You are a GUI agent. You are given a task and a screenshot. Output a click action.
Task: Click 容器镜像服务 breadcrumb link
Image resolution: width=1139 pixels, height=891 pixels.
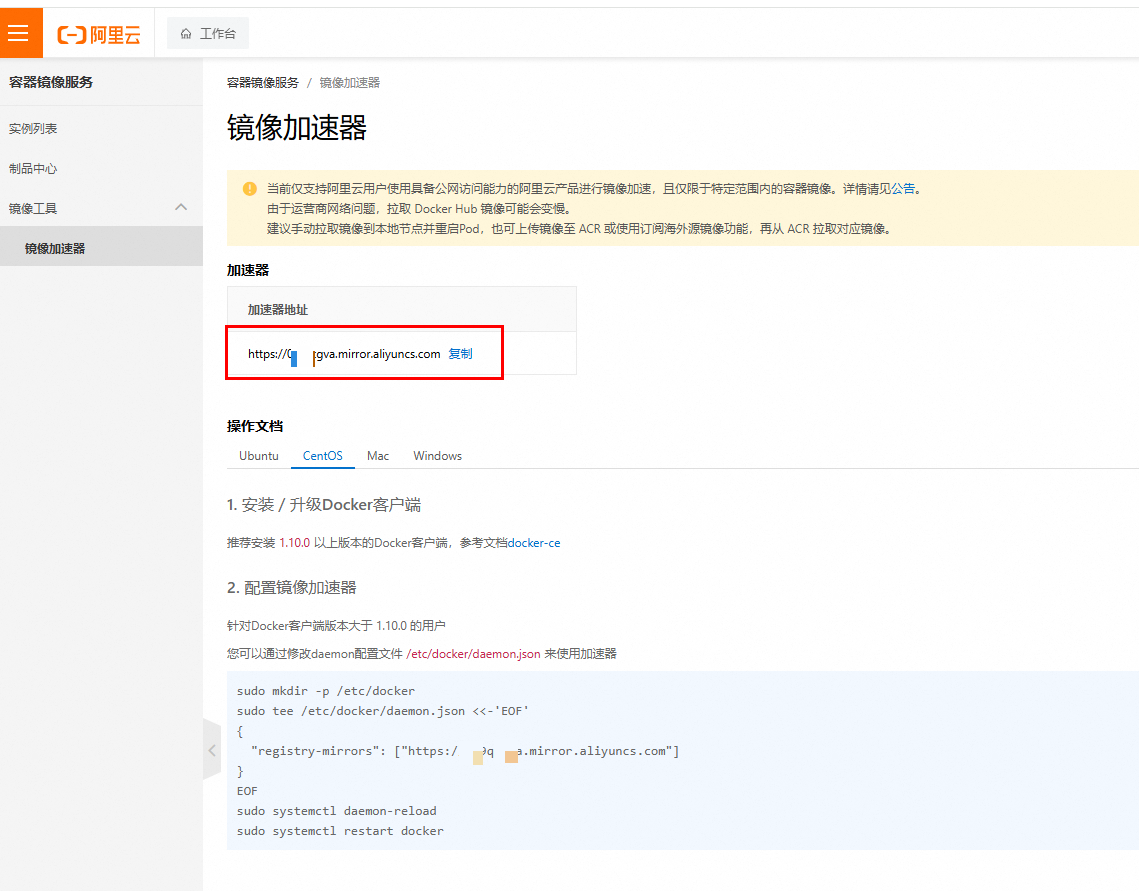262,83
